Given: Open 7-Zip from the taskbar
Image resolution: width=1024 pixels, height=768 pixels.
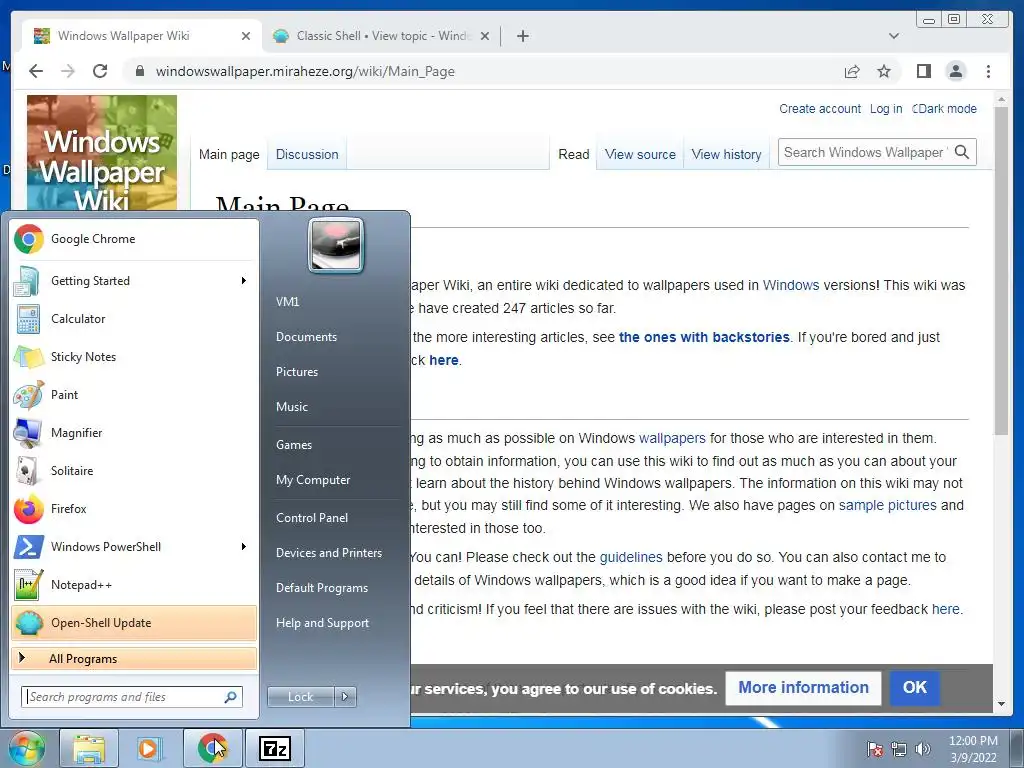Looking at the screenshot, I should [274, 748].
